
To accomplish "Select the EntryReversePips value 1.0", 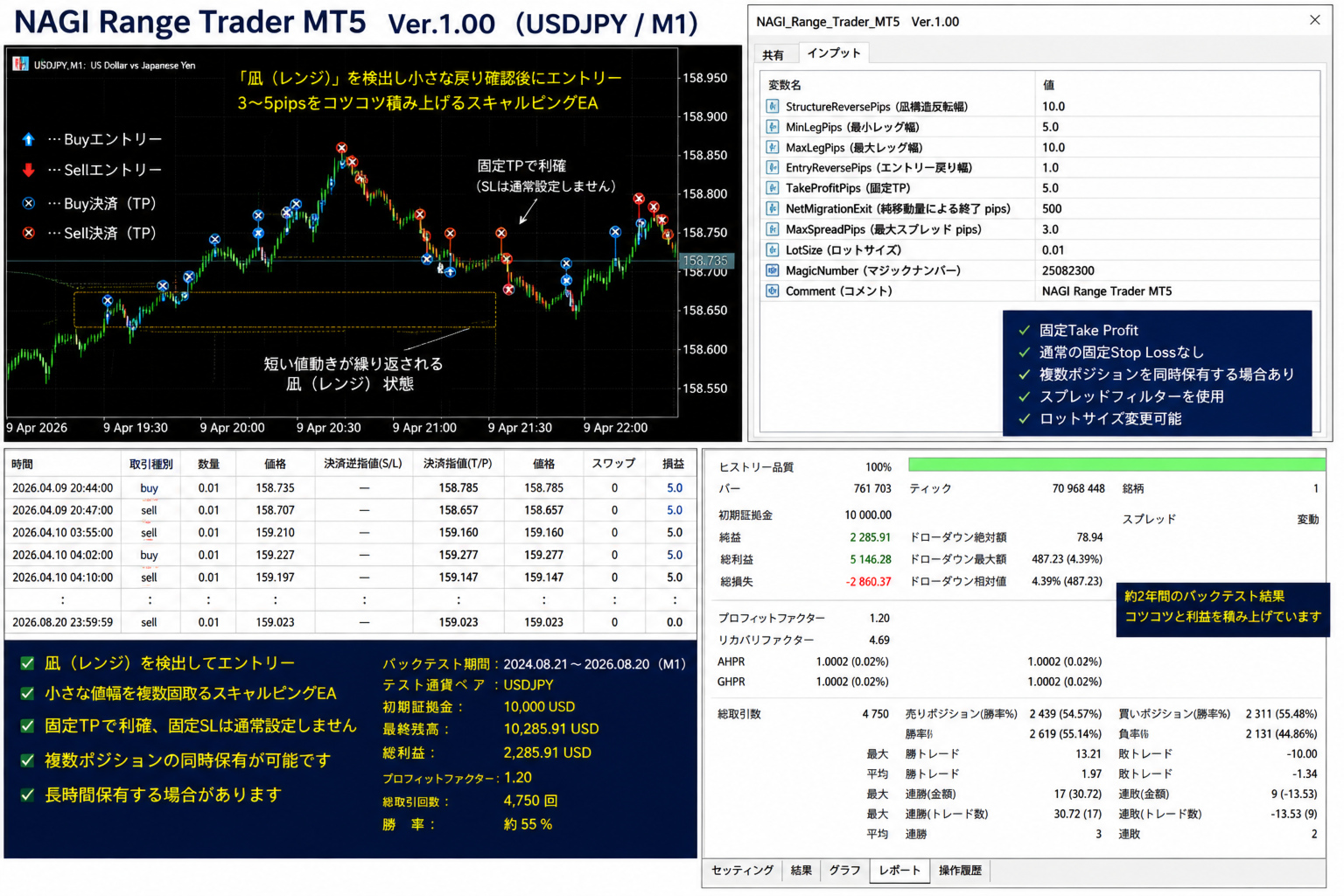I will pyautogui.click(x=1178, y=168).
